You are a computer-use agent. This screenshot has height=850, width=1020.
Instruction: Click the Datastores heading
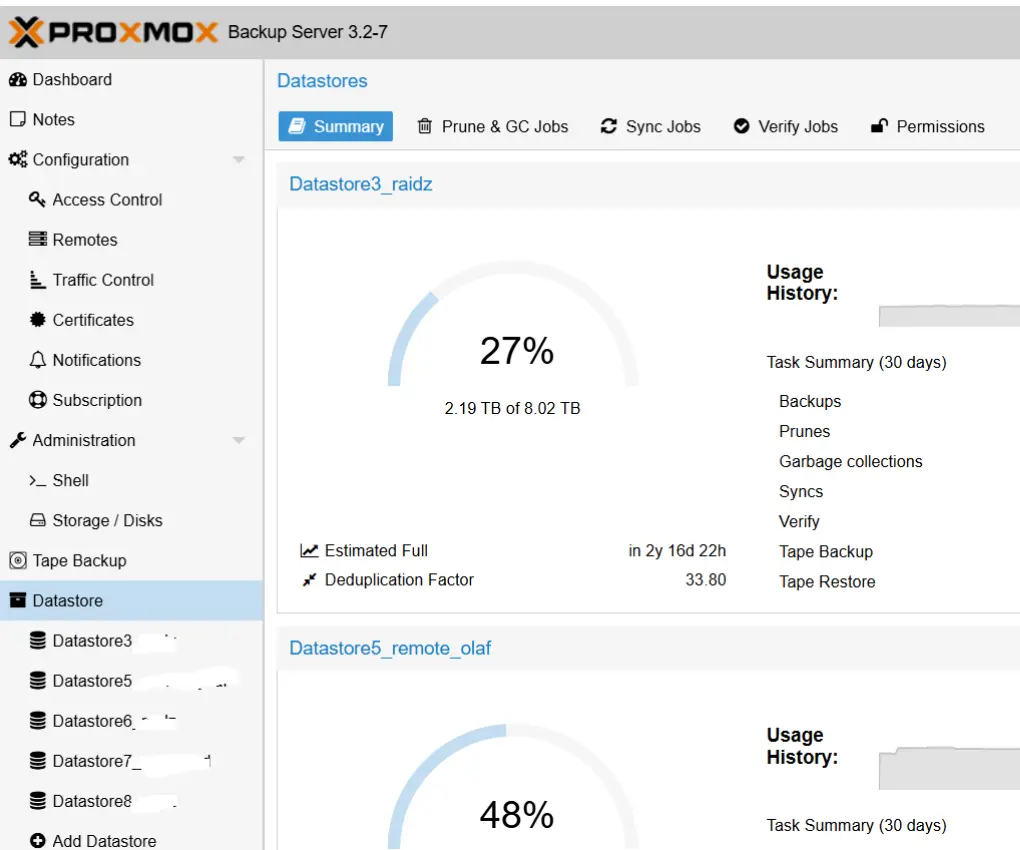(322, 81)
